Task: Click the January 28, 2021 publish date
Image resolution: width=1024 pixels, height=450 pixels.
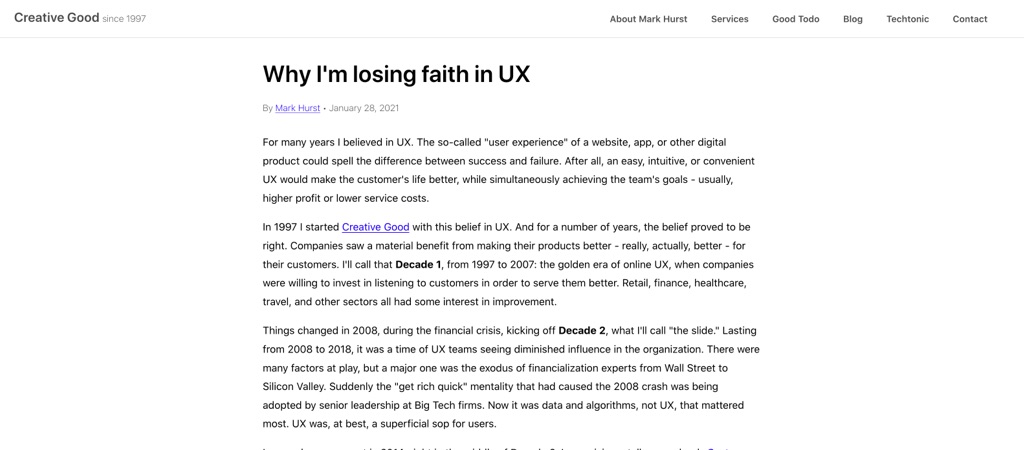Action: coord(364,108)
